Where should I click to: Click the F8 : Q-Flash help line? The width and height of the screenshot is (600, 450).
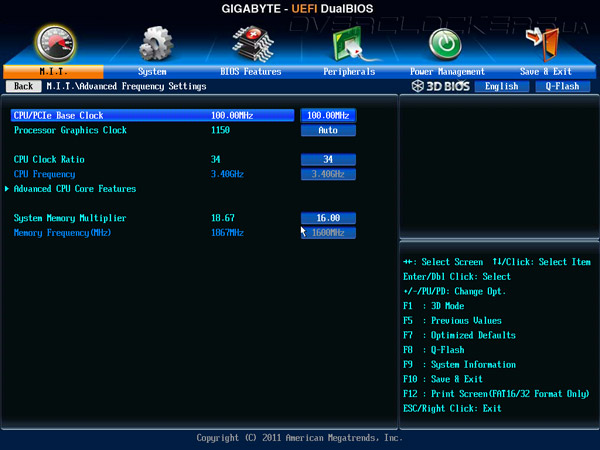point(434,350)
